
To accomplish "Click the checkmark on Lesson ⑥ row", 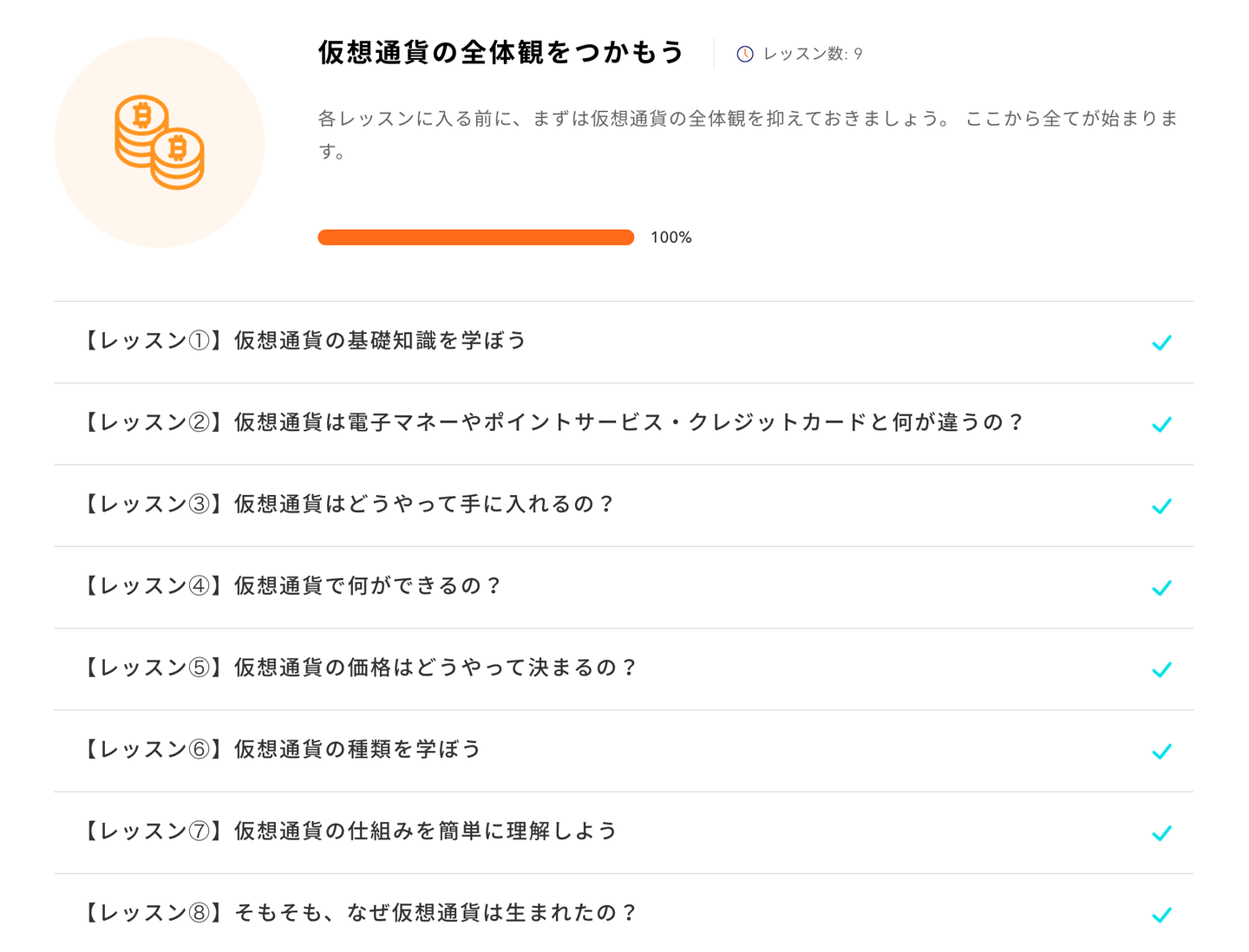I will click(1161, 751).
